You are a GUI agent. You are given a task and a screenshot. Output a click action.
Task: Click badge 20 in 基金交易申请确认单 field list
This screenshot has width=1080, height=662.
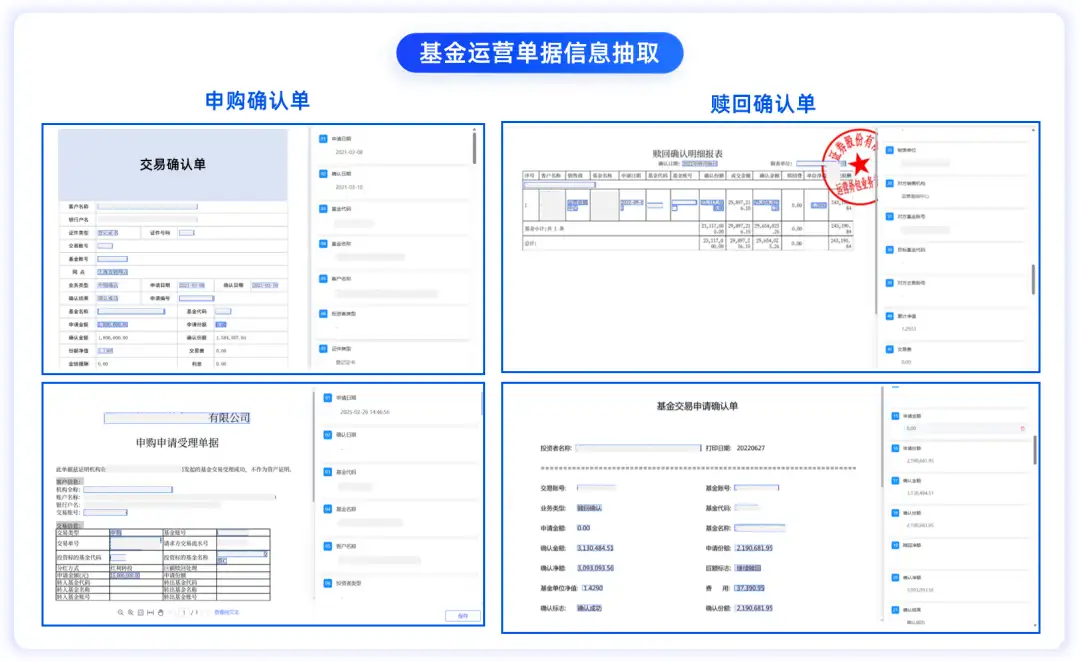coord(895,578)
